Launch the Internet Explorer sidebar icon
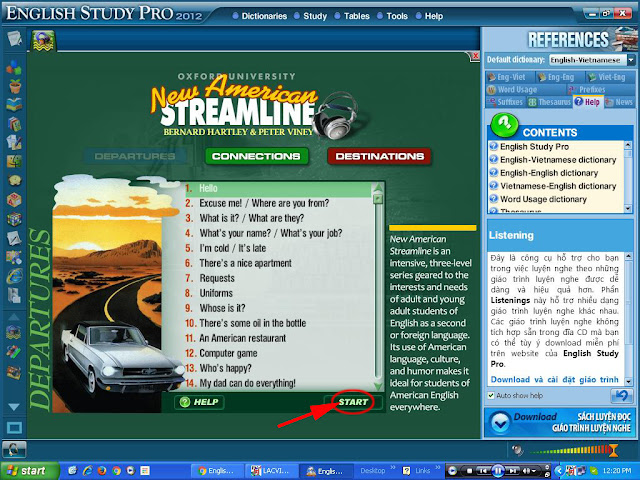 pyautogui.click(x=14, y=277)
